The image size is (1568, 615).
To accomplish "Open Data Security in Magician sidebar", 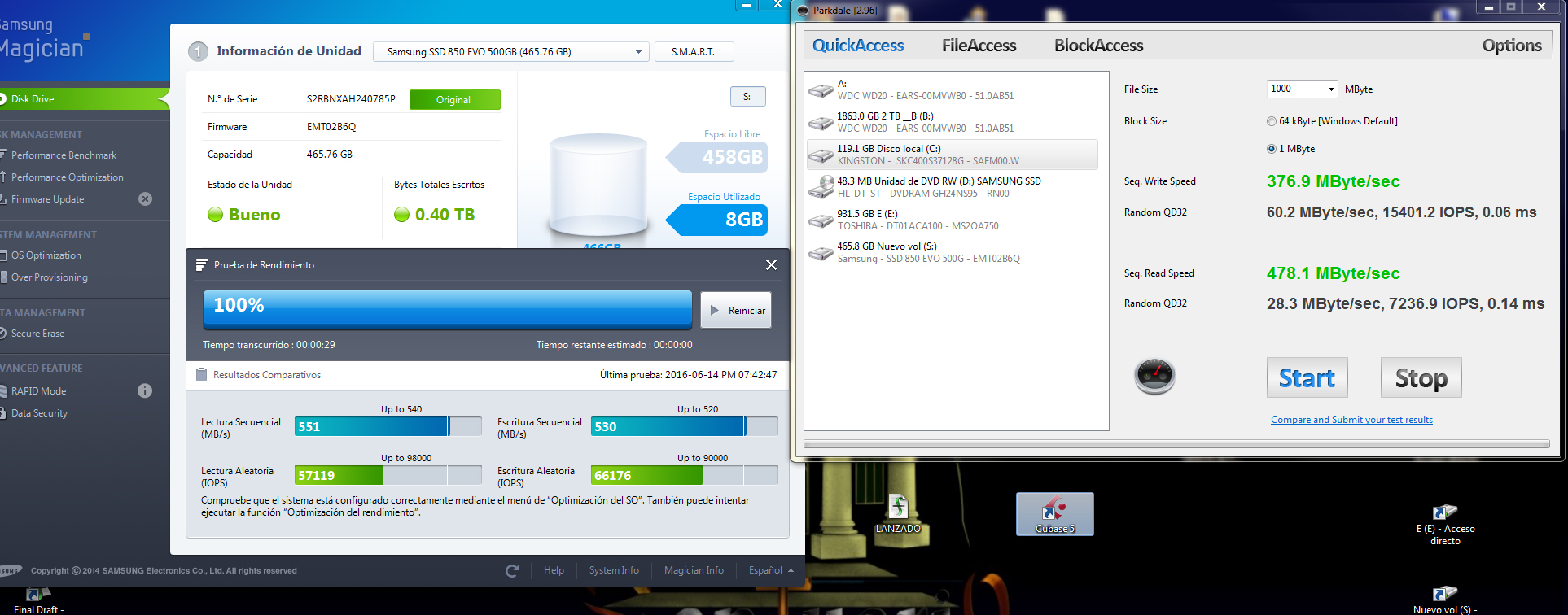I will (x=39, y=413).
